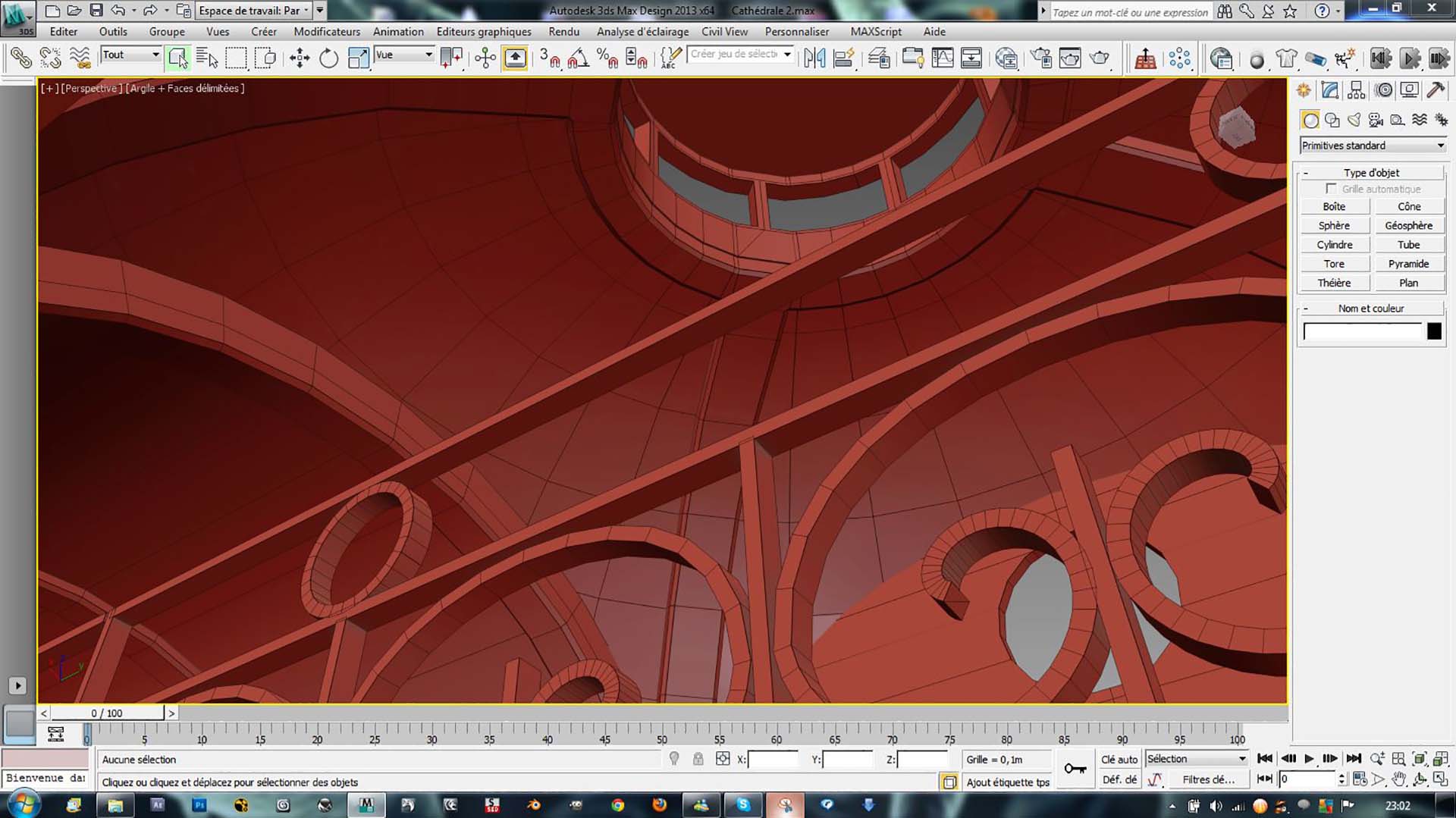Click the black object color swatch
The width and height of the screenshot is (1456, 818).
pos(1433,331)
